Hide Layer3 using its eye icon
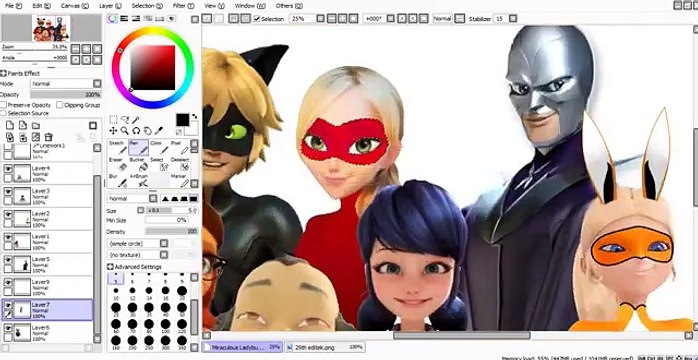This screenshot has height=360, width=698. pyautogui.click(x=8, y=191)
